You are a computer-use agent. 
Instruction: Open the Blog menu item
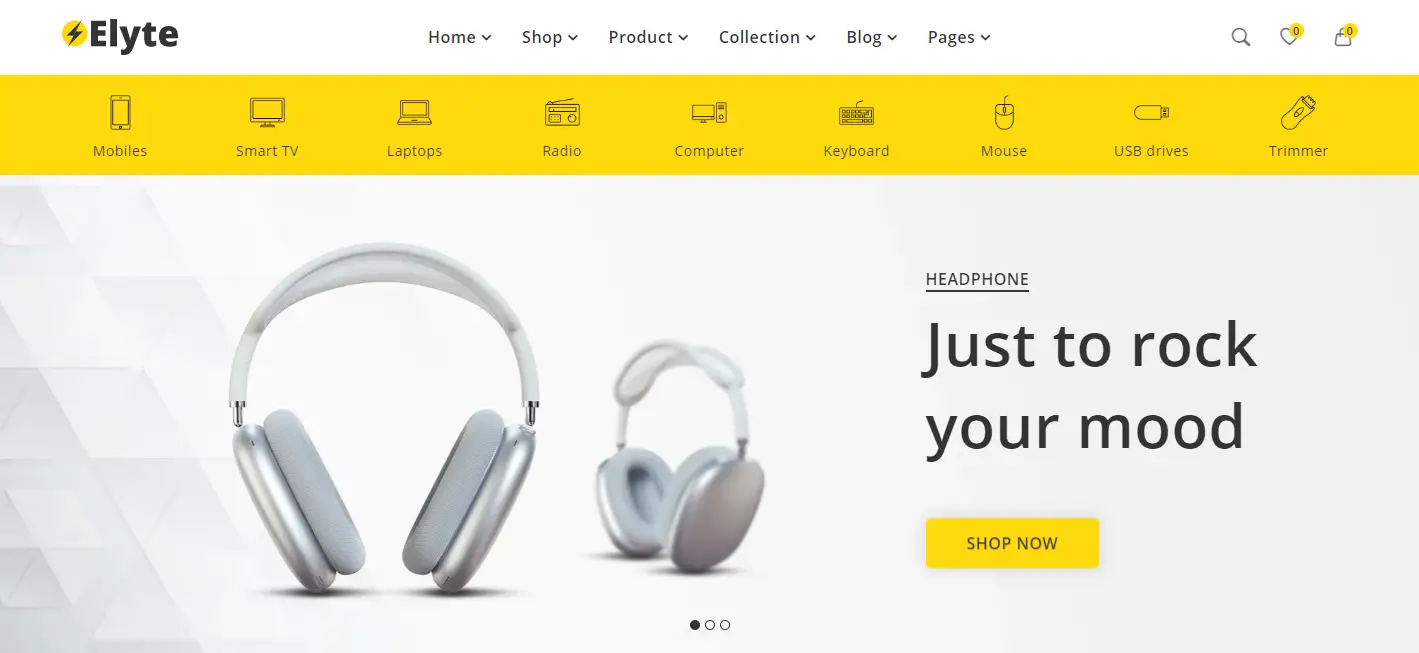click(872, 37)
